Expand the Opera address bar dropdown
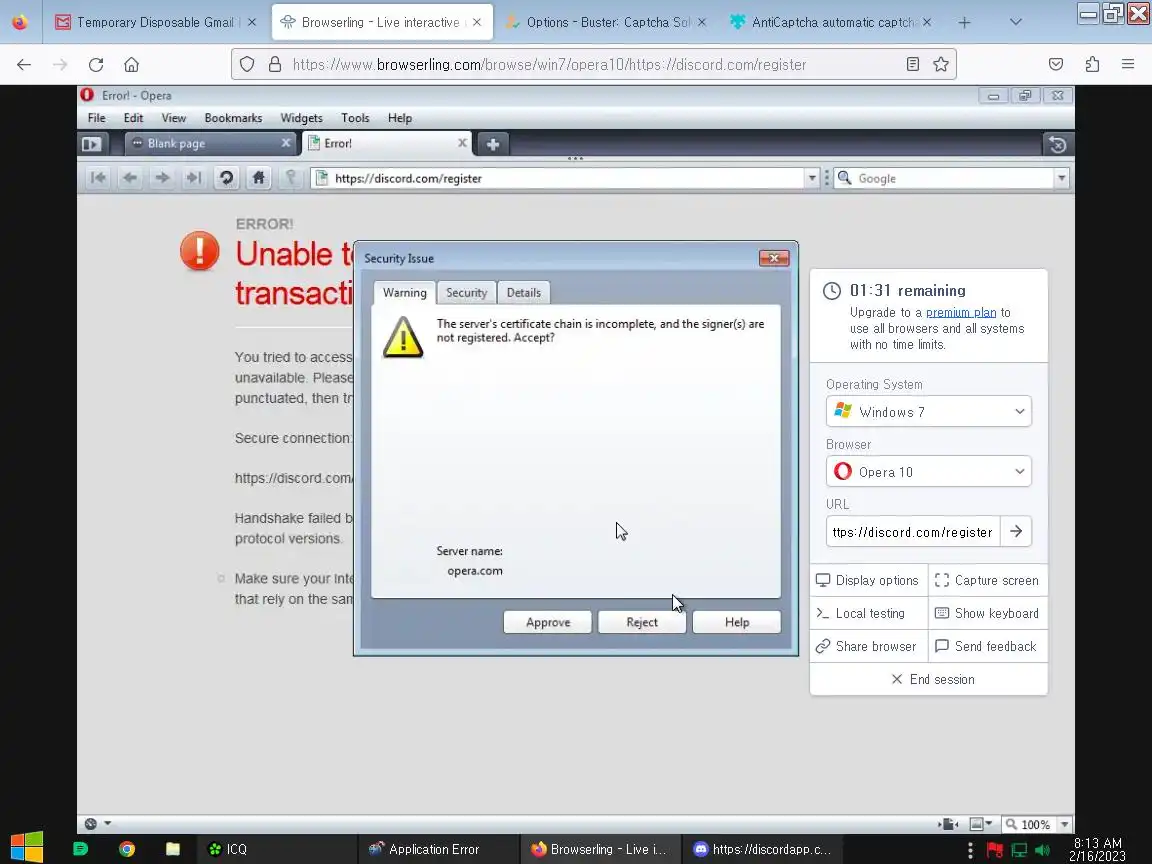Viewport: 1152px width, 864px height. (812, 179)
